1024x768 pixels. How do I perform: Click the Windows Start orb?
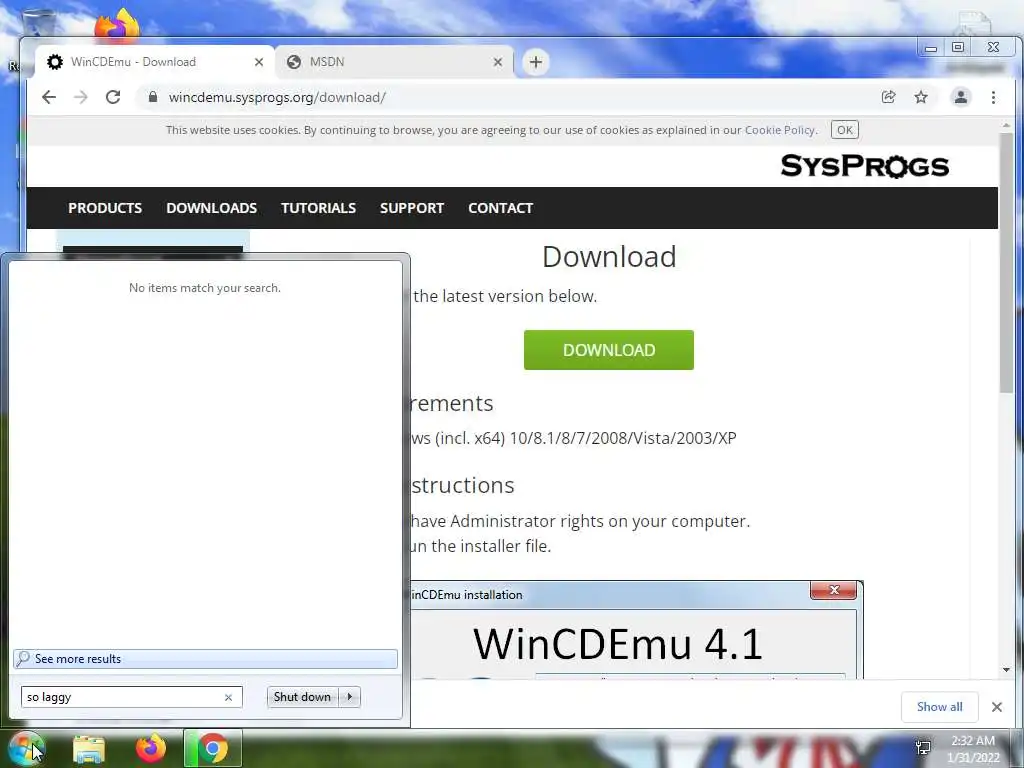(26, 748)
